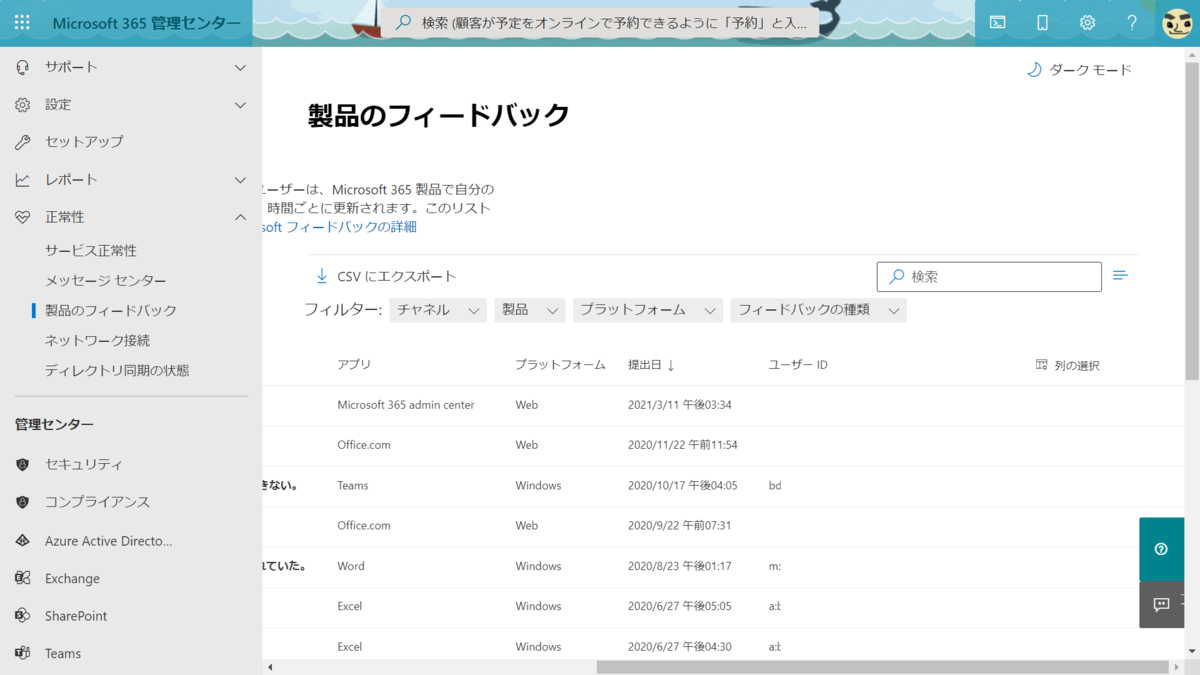The image size is (1200, 675).
Task: Select the Word feedback row
Action: (724, 566)
